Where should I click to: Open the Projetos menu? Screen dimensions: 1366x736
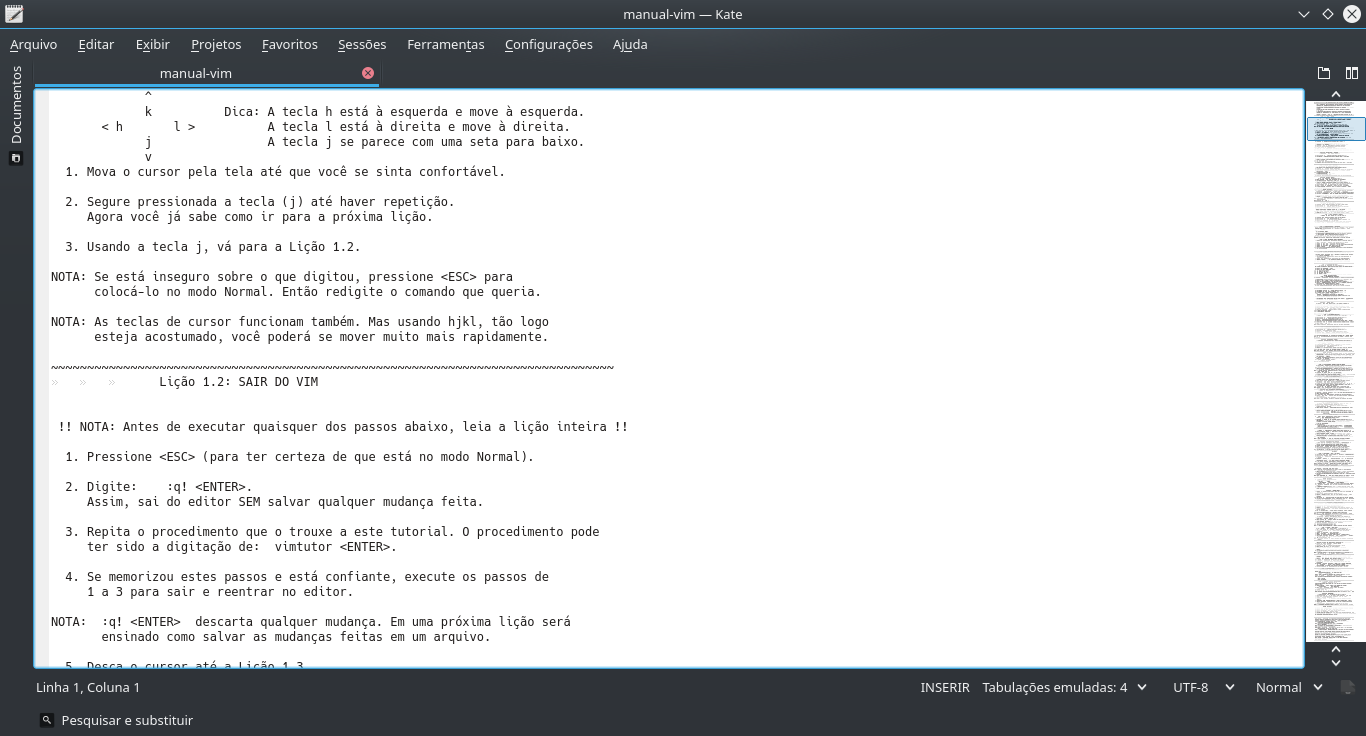pyautogui.click(x=216, y=44)
